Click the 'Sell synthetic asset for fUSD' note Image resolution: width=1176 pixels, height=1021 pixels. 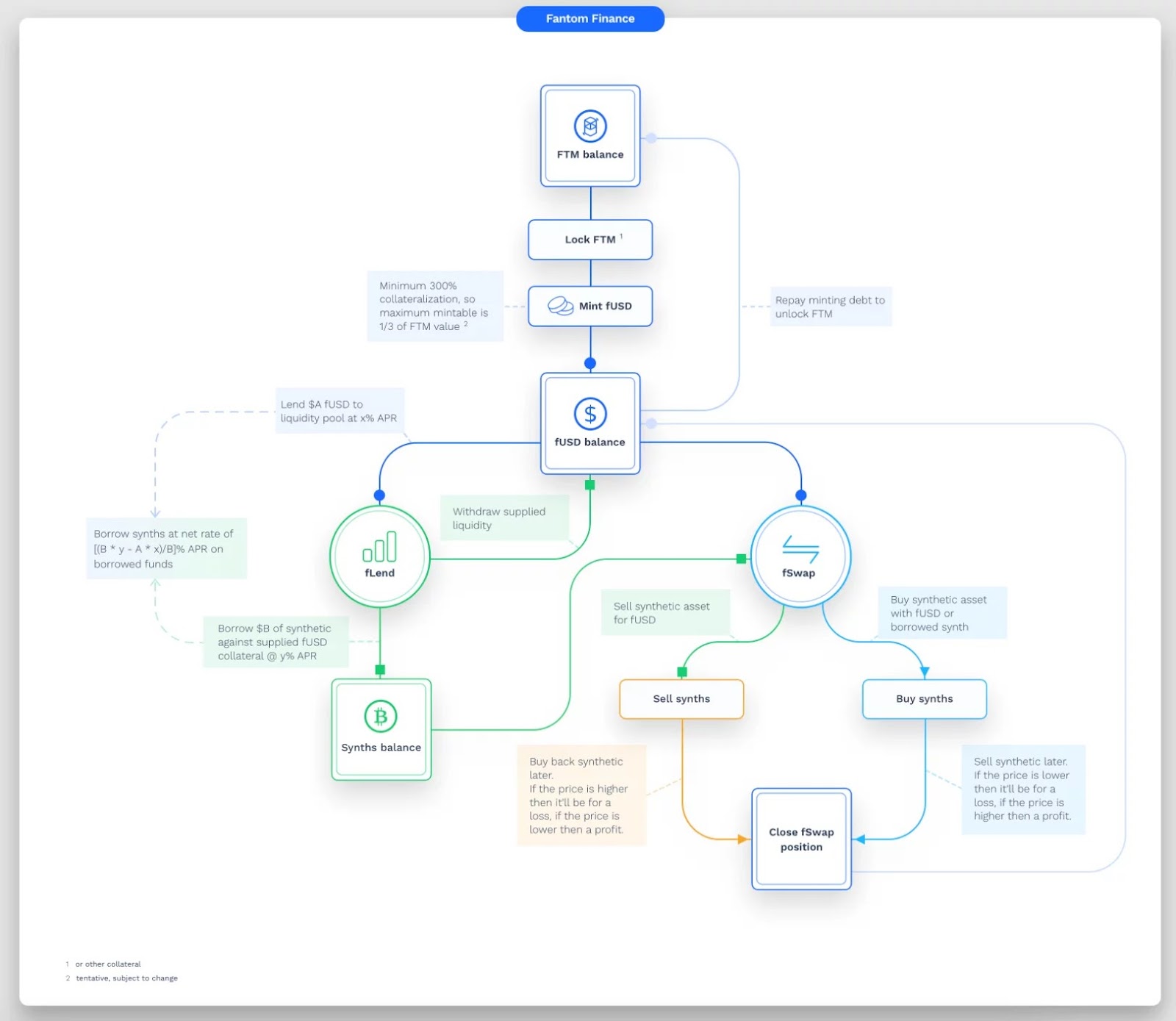coord(666,612)
